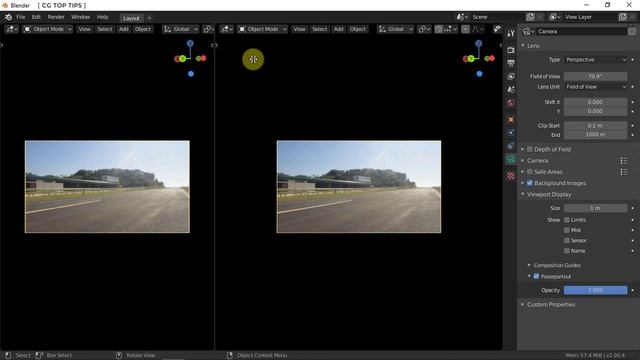This screenshot has width=640, height=360.
Task: Check the Name display option
Action: (567, 251)
